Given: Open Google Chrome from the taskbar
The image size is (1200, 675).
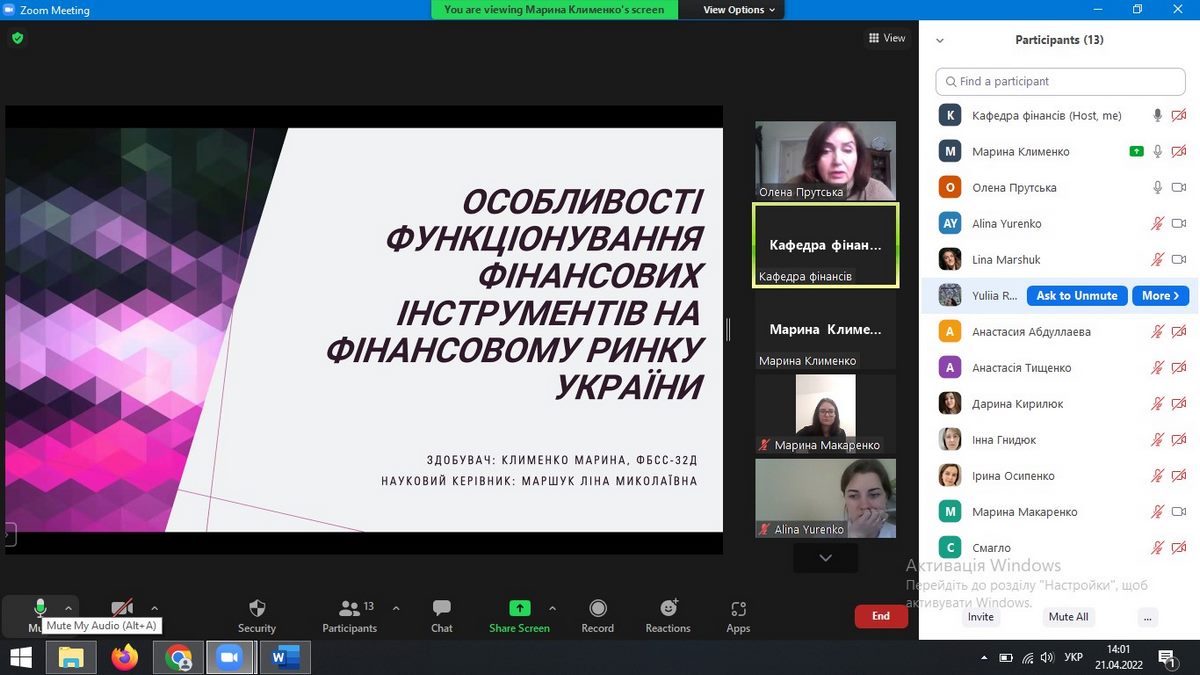Looking at the screenshot, I should tap(178, 657).
